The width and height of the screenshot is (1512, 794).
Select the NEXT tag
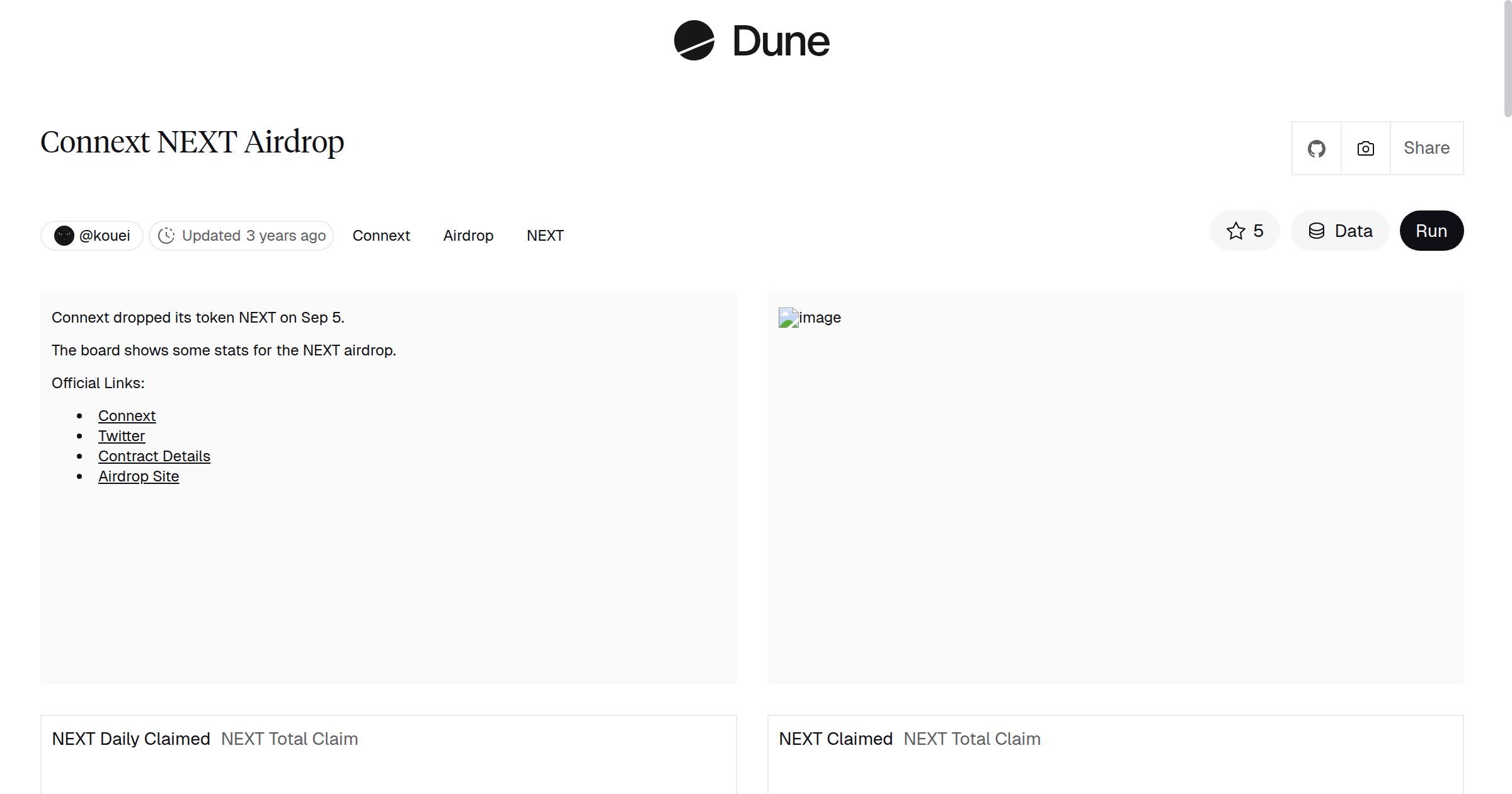click(545, 236)
